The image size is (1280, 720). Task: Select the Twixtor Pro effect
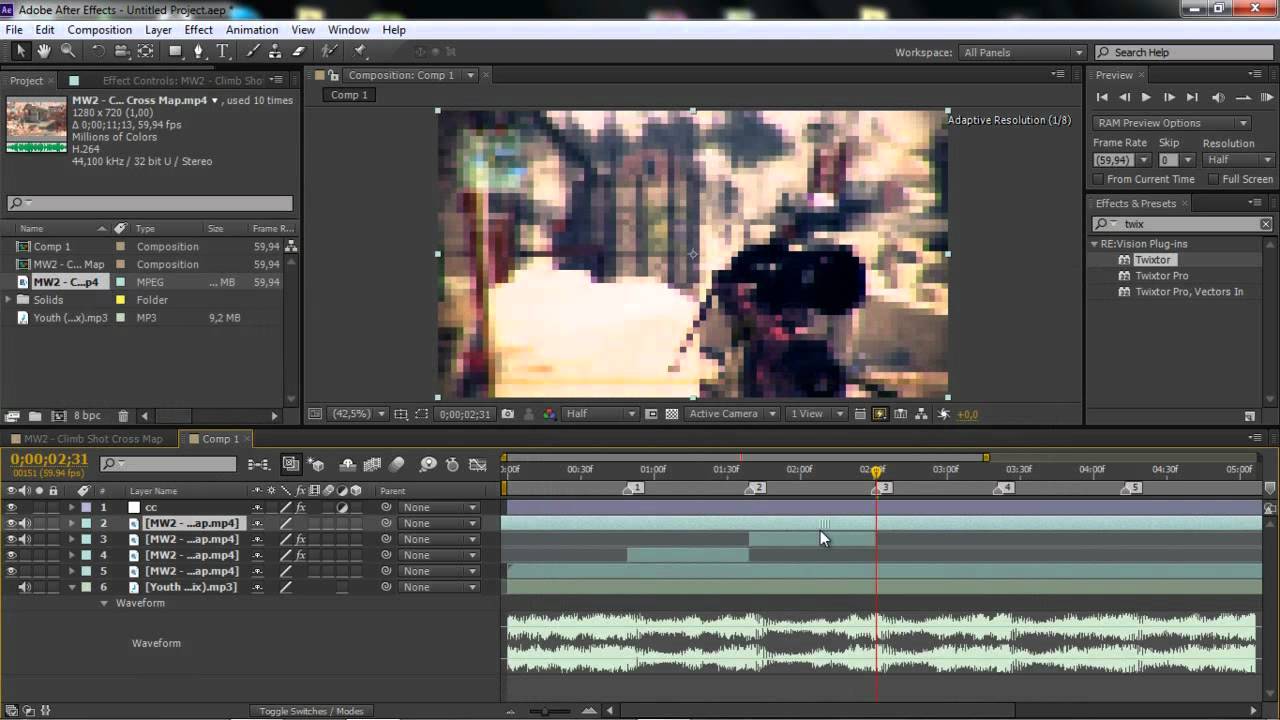(1161, 276)
